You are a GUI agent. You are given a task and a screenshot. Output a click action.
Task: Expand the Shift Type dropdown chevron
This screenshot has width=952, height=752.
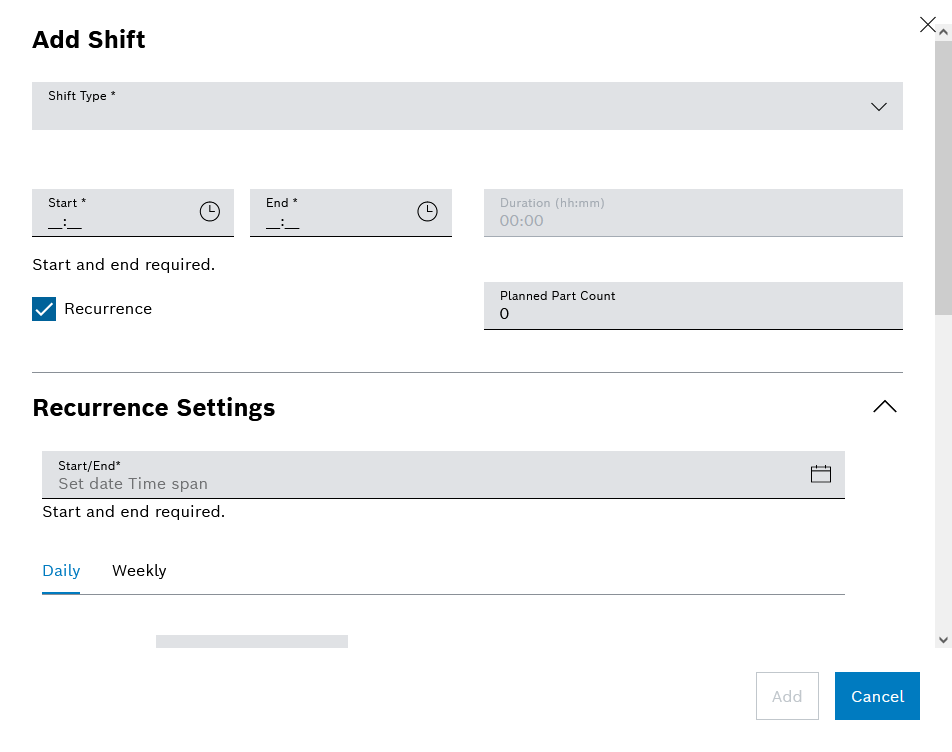pos(879,107)
